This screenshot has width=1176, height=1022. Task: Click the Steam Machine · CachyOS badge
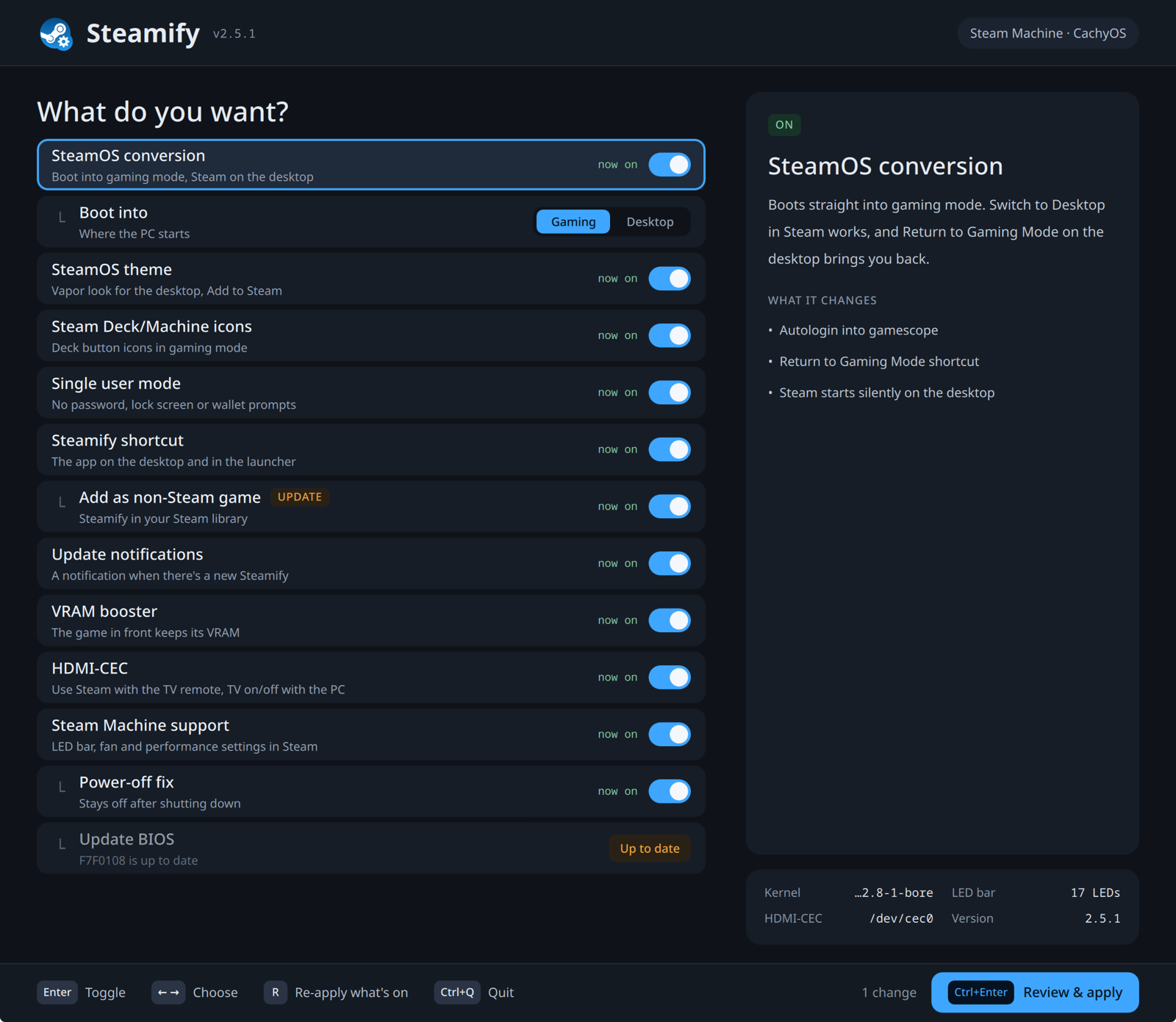tap(1048, 34)
